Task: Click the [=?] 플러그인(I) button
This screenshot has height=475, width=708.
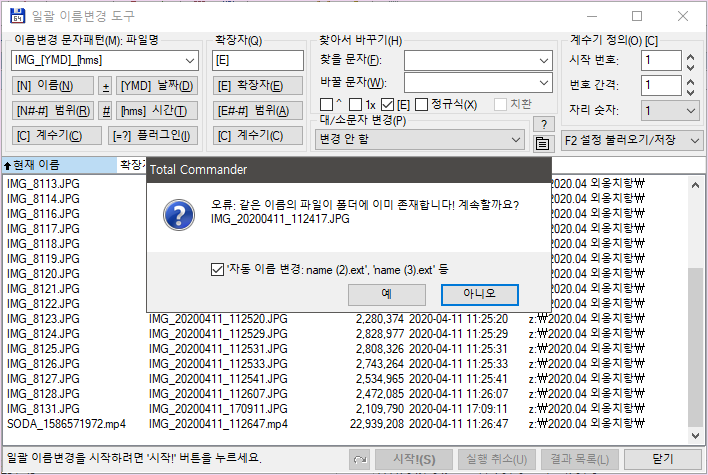Action: tap(153, 135)
